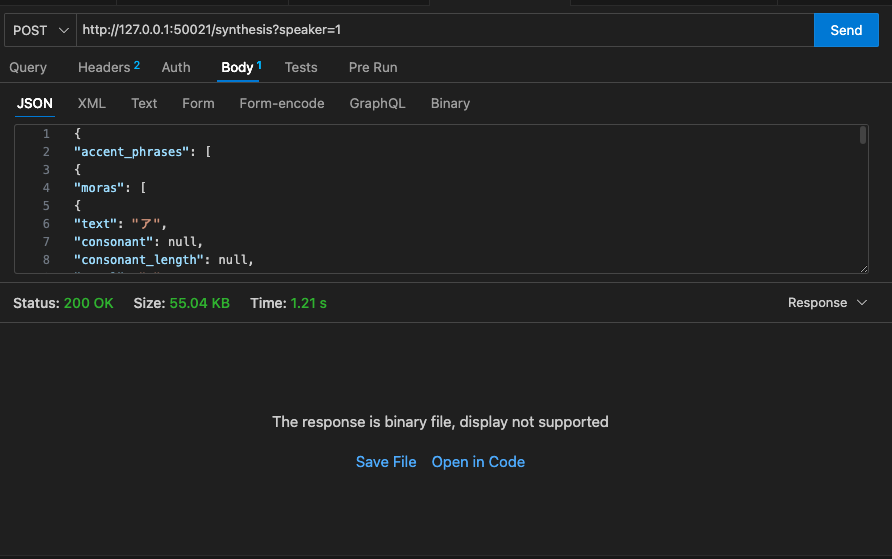Select the Body tab
Image resolution: width=892 pixels, height=559 pixels.
pos(241,67)
